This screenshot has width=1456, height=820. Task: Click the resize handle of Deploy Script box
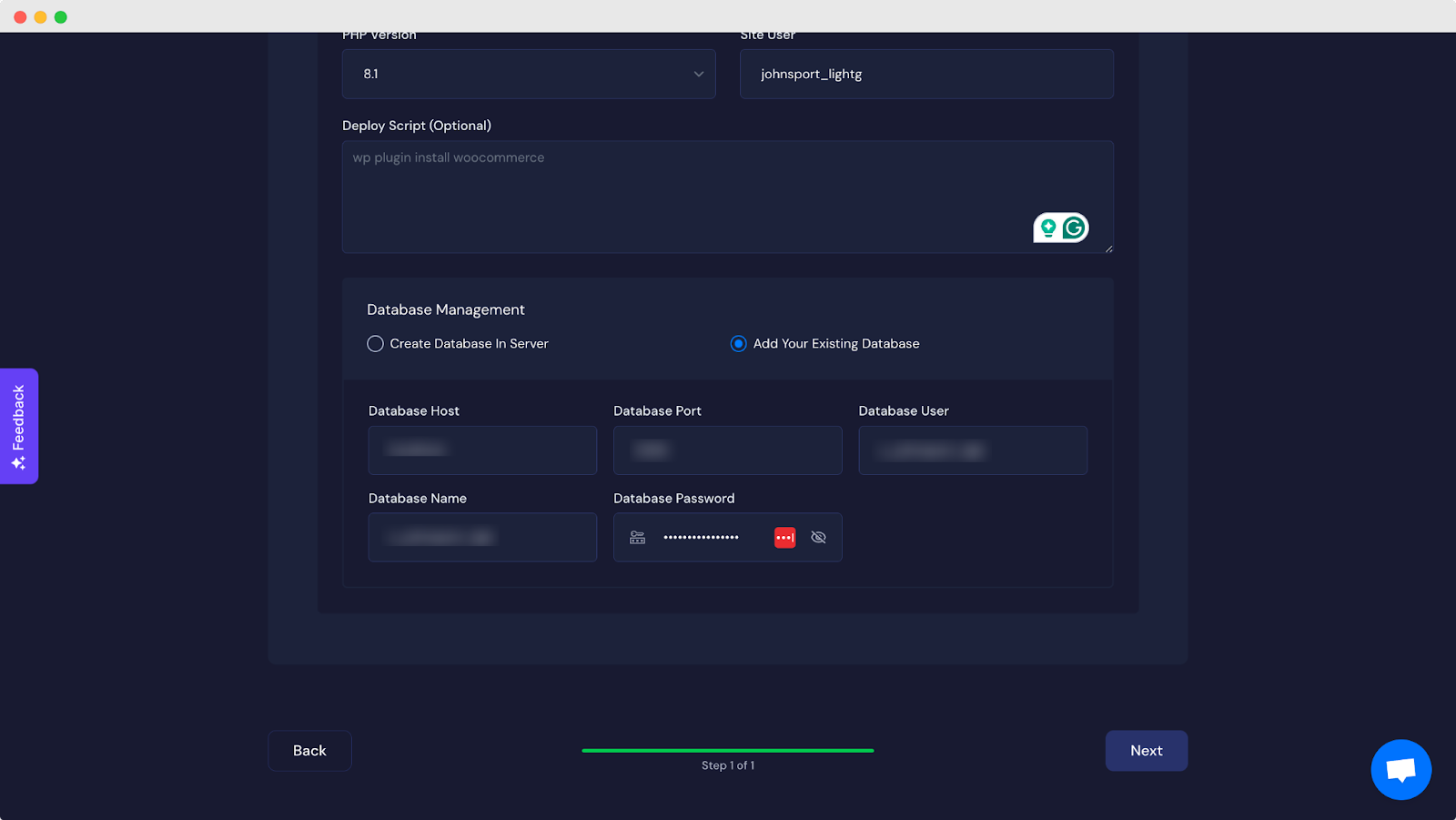pos(1107,248)
